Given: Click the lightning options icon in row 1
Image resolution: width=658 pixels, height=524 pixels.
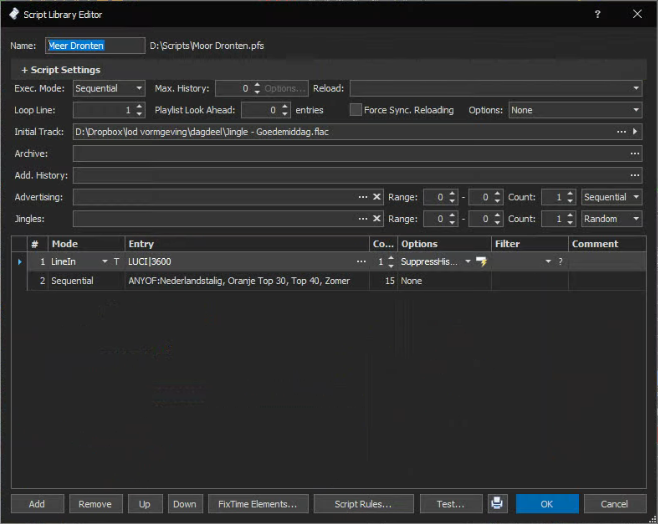Looking at the screenshot, I should pos(481,262).
